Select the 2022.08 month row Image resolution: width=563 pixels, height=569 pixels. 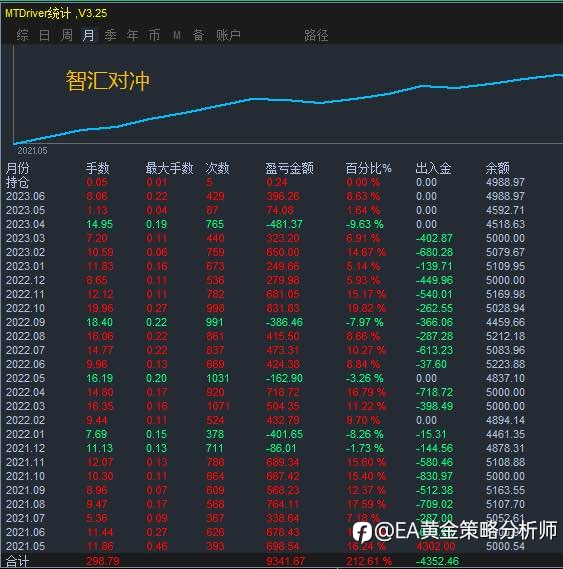[265, 336]
